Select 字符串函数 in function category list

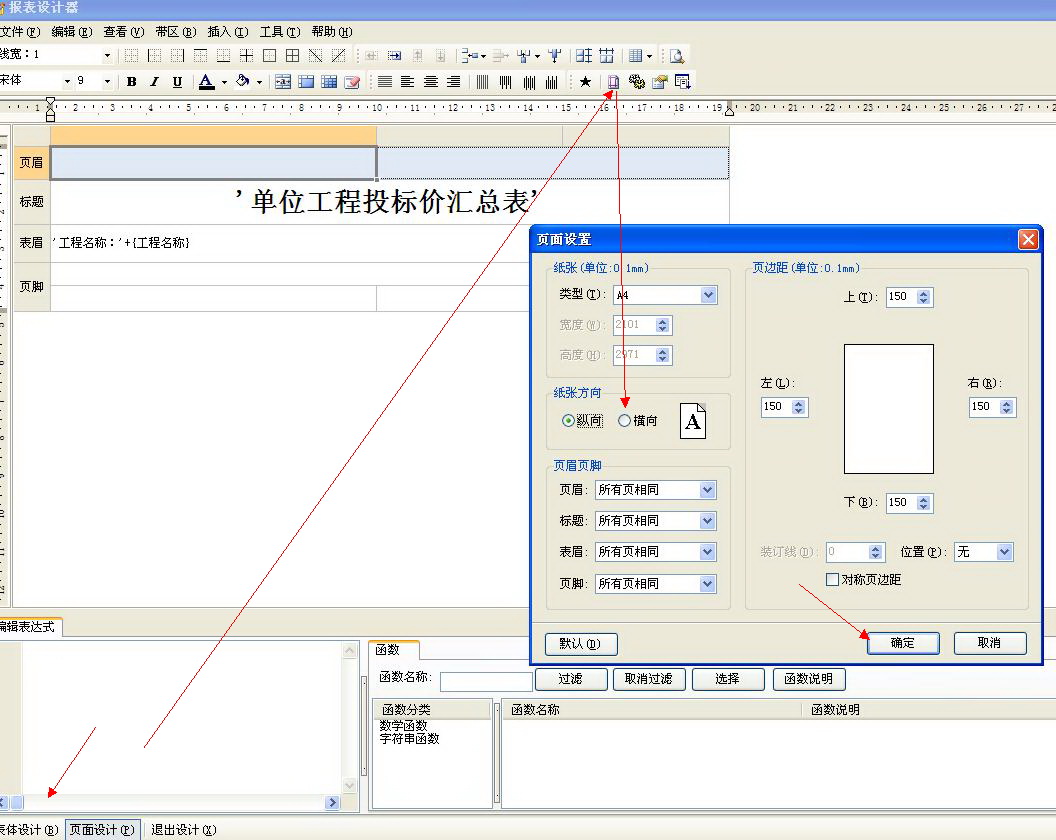[409, 739]
